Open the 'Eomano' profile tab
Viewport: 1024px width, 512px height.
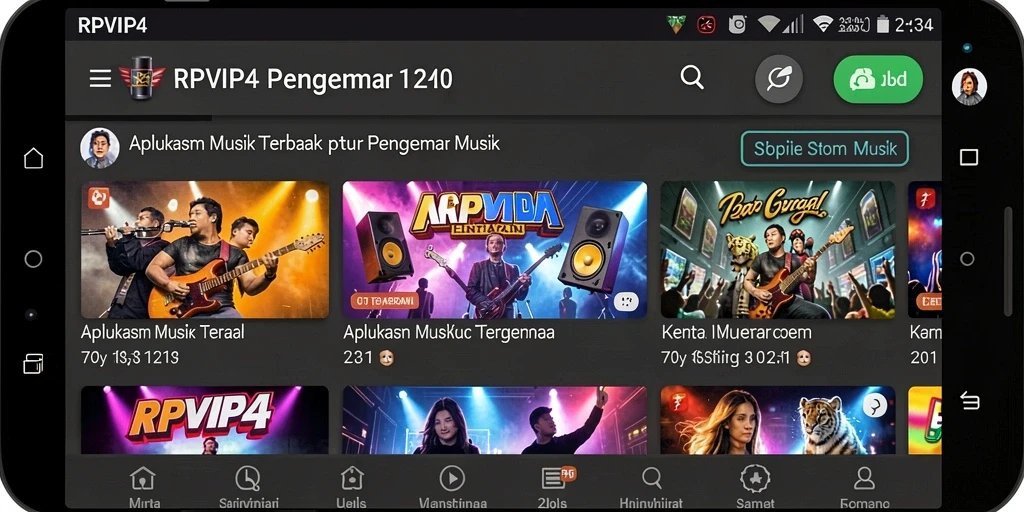(x=865, y=487)
